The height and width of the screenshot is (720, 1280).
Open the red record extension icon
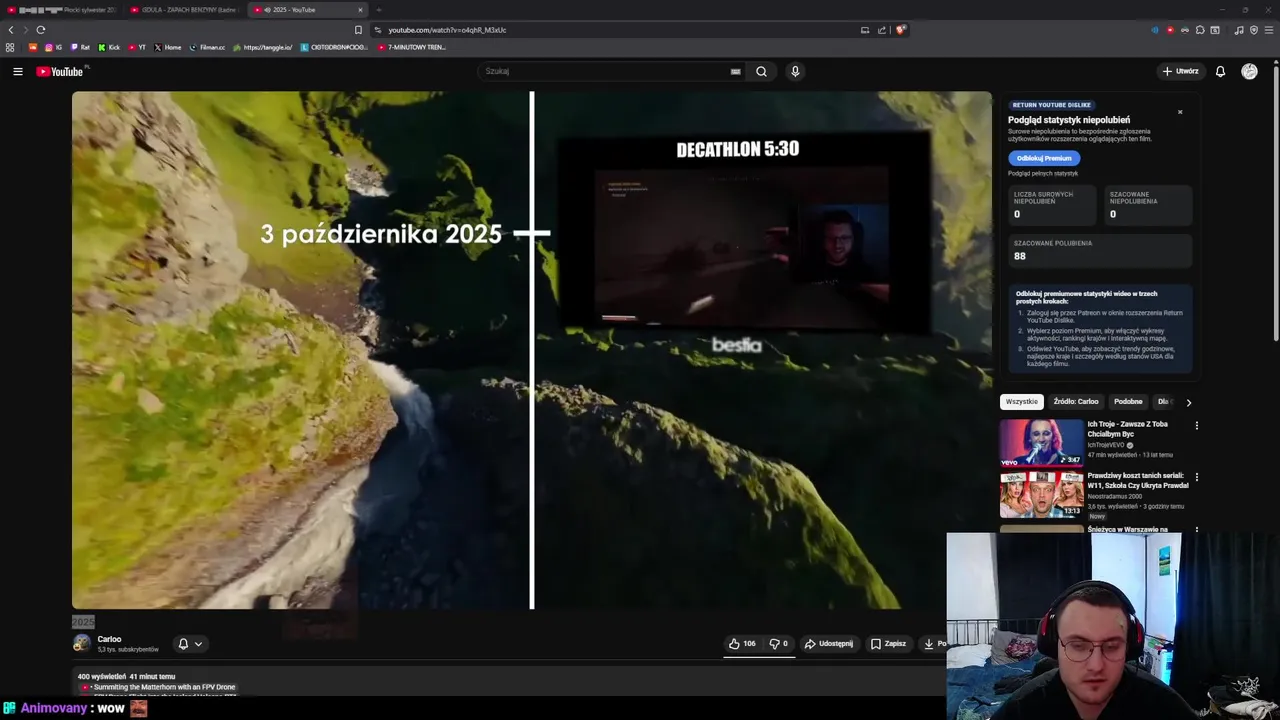pos(1170,30)
